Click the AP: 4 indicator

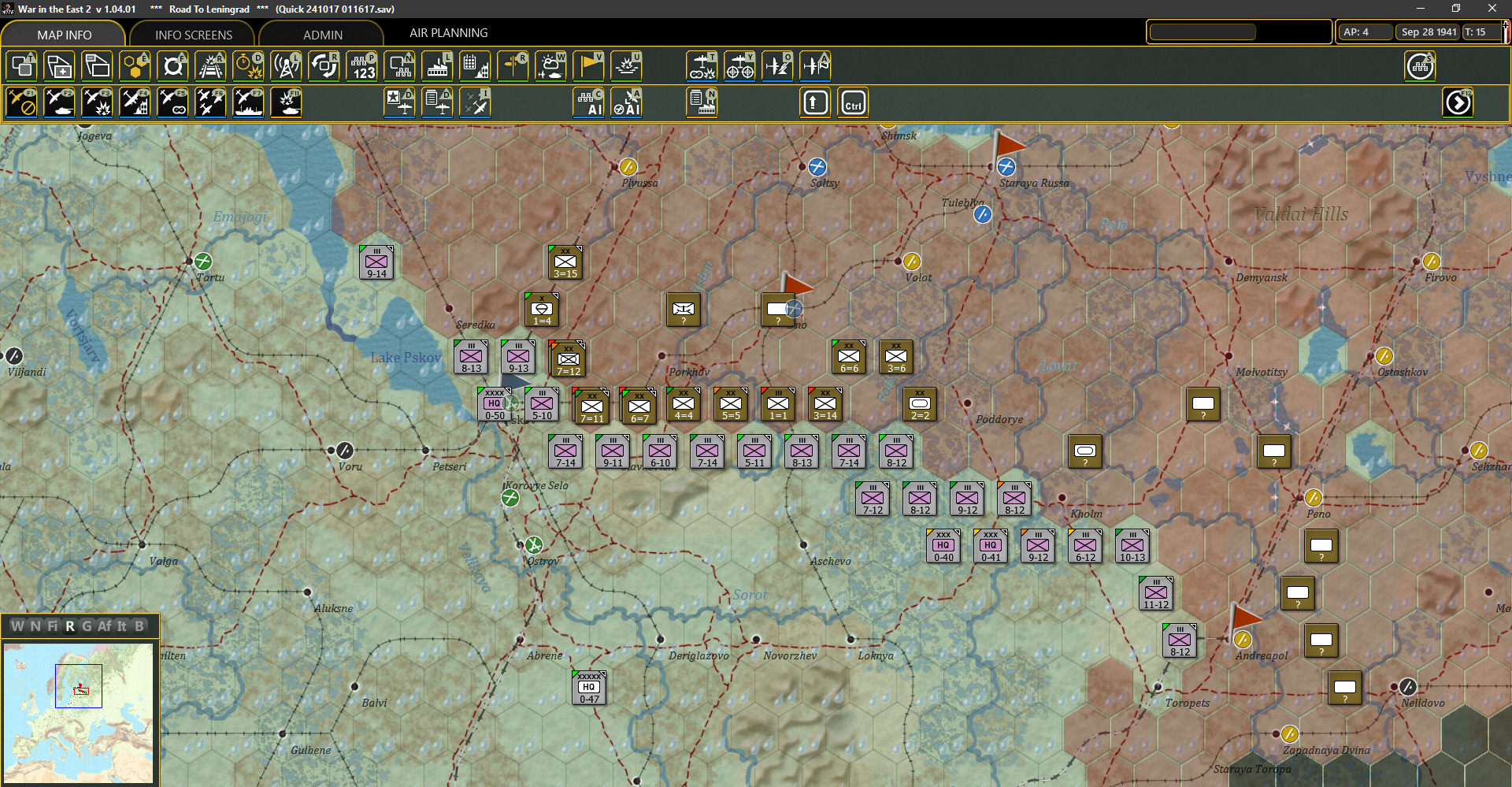(x=1365, y=32)
